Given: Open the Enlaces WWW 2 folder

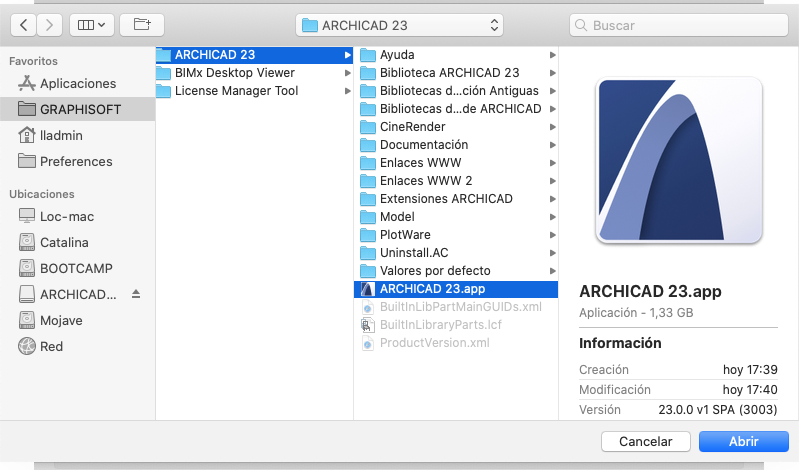Looking at the screenshot, I should click(456, 181).
